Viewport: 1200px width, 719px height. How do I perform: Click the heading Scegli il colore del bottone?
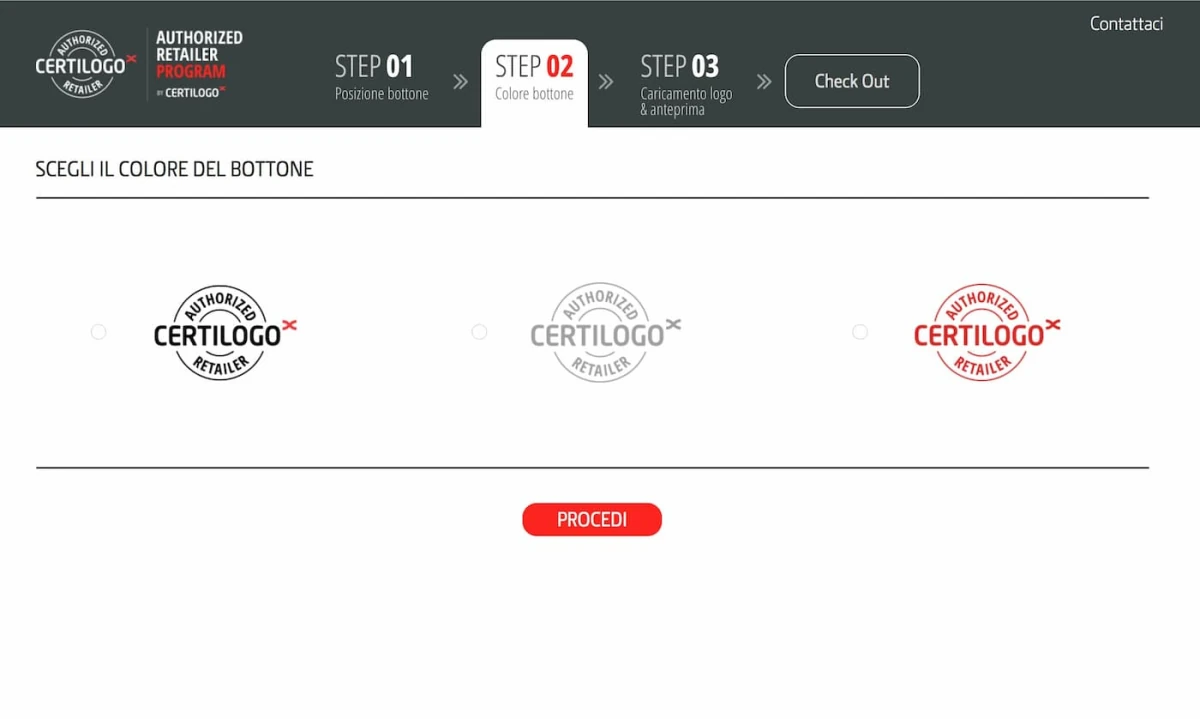tap(174, 169)
